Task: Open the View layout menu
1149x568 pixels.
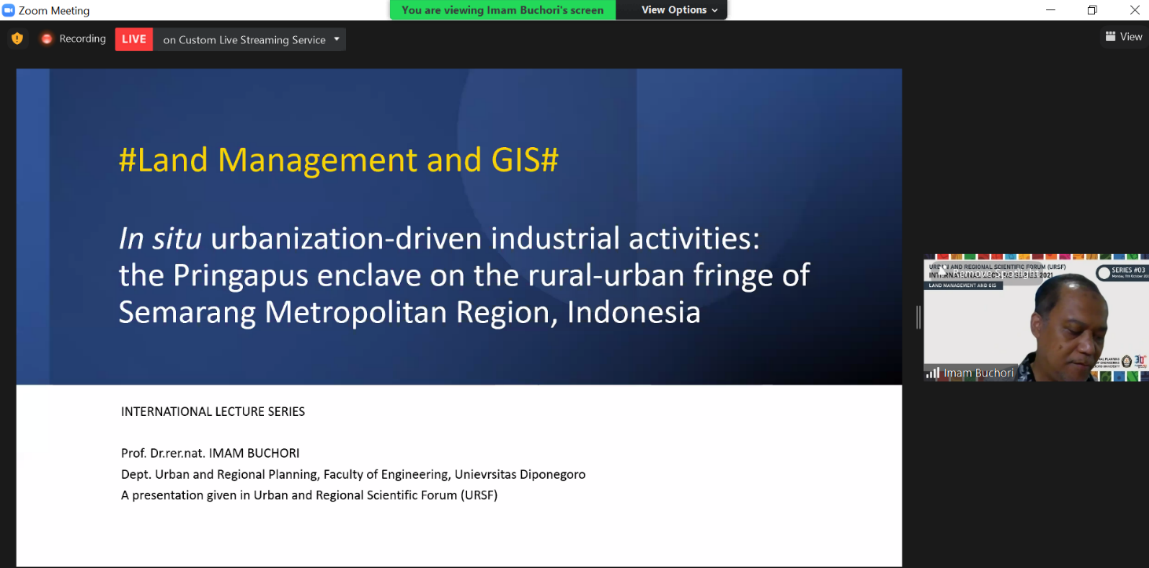Action: coord(1123,37)
